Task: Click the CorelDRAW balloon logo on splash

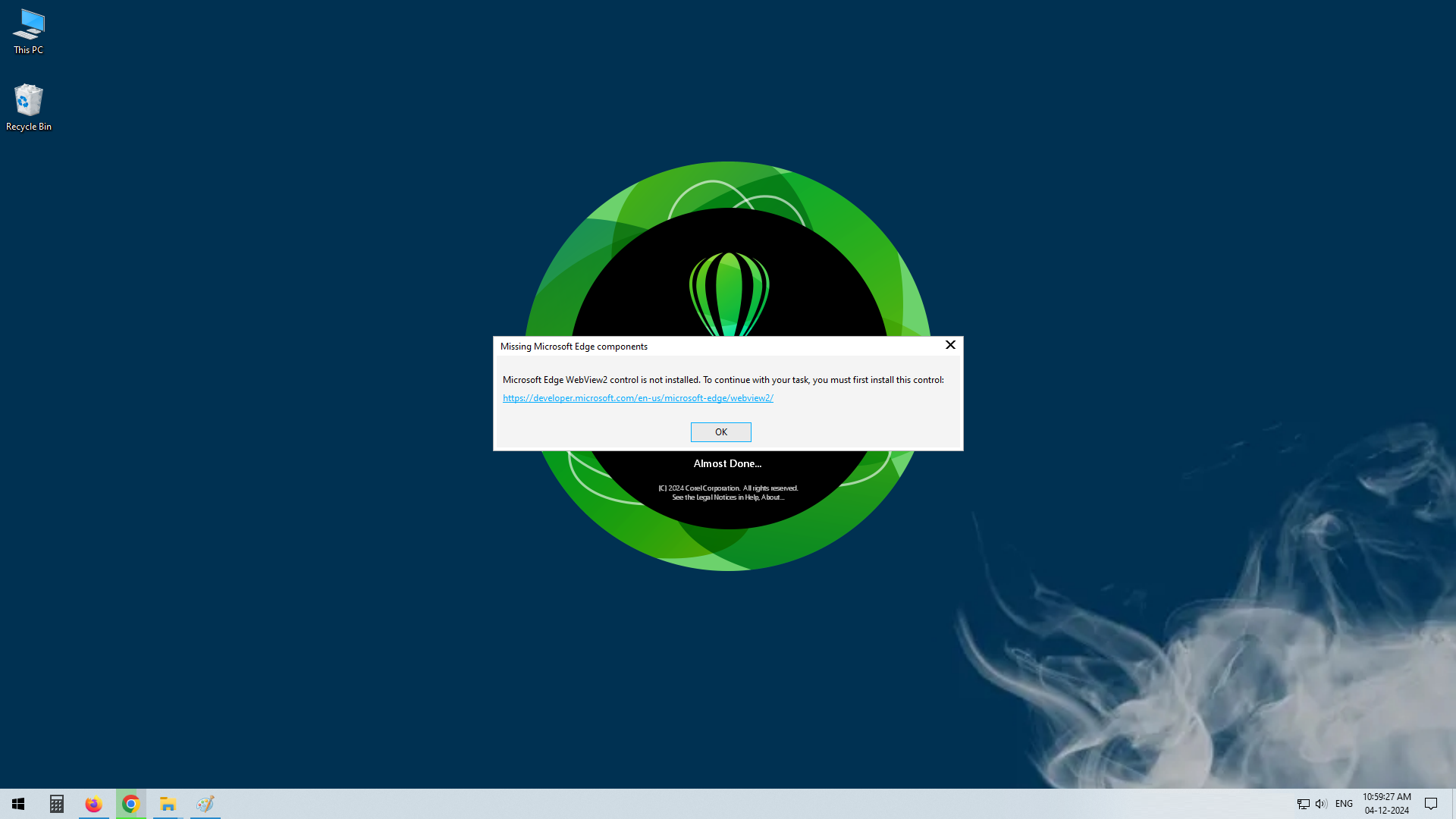Action: 729,294
